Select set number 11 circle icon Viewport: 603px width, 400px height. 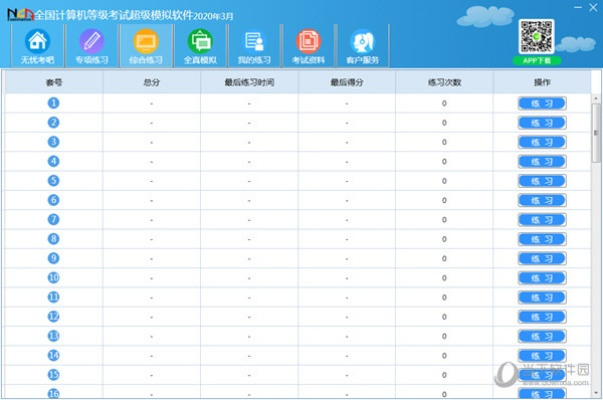point(53,297)
